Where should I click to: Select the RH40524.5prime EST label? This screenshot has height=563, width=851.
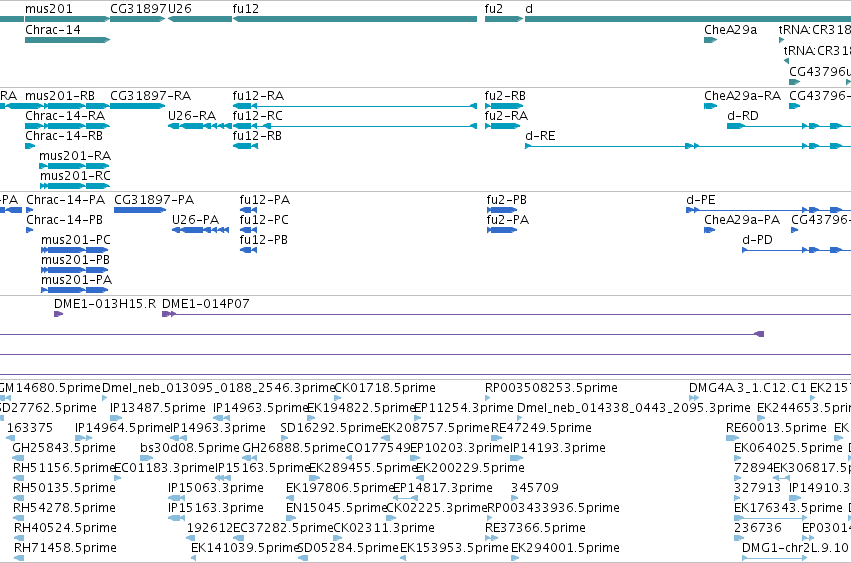[65, 529]
